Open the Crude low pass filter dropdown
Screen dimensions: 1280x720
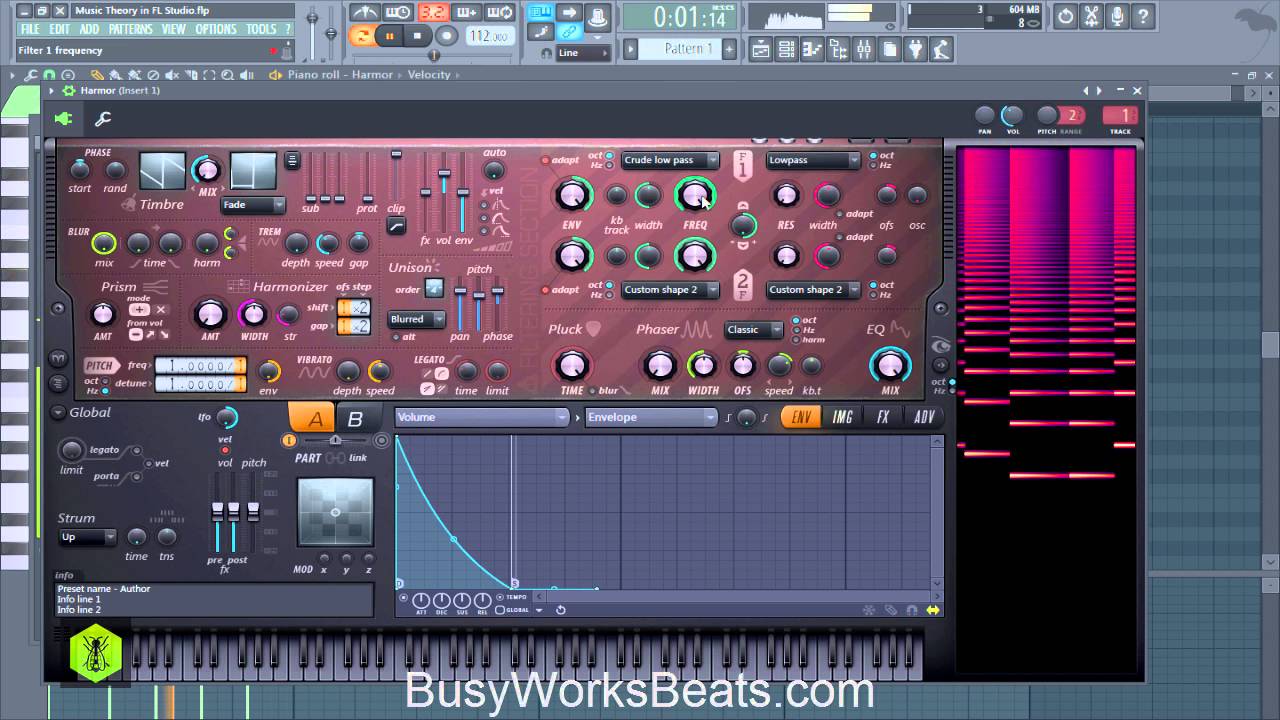[x=669, y=160]
